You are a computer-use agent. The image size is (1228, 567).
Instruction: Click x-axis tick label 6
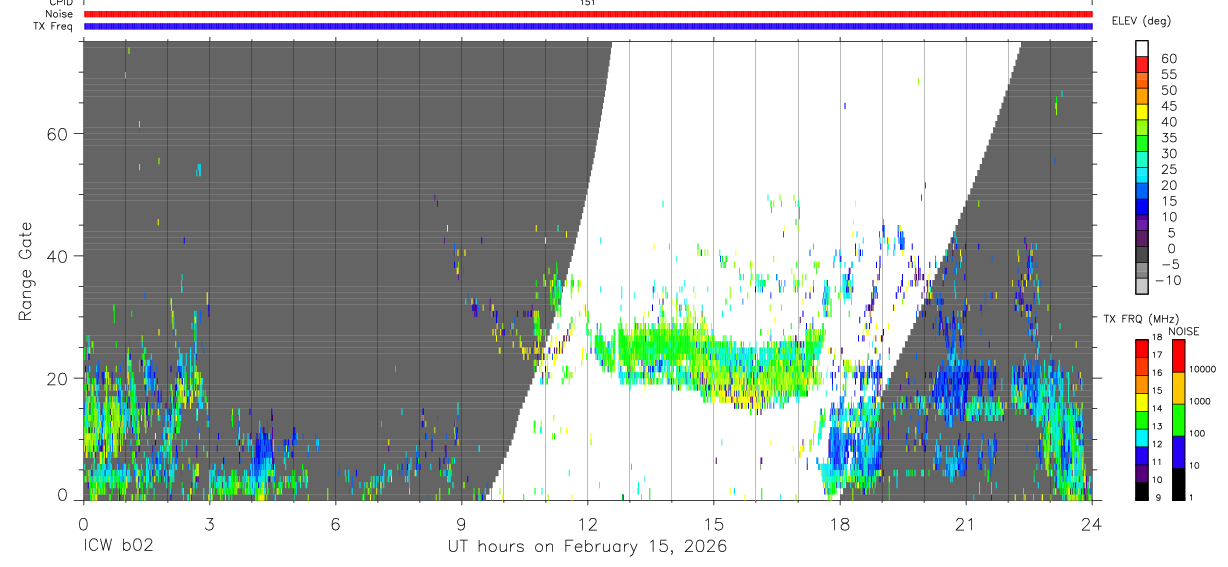pos(335,524)
